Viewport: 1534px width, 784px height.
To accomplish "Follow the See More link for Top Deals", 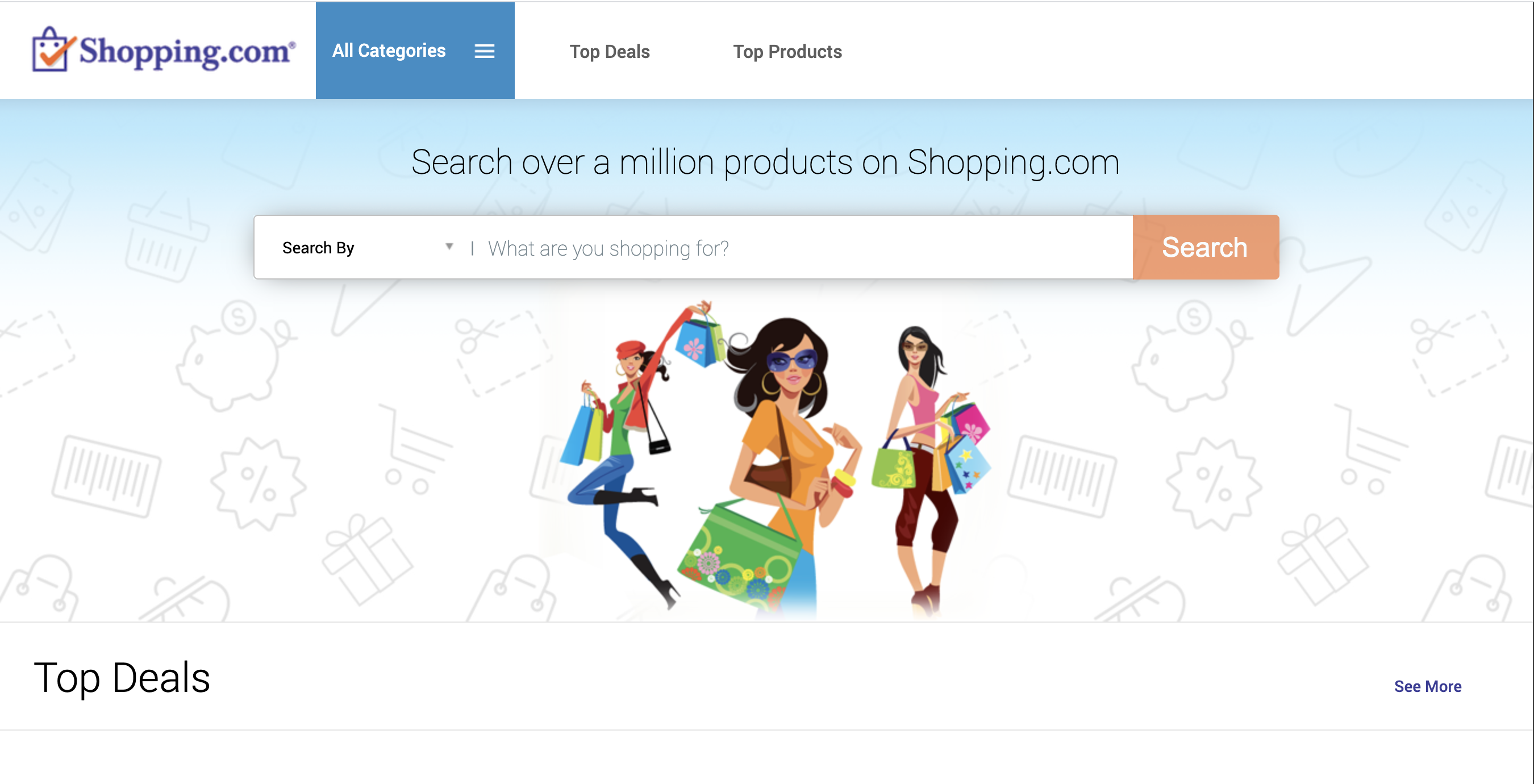I will 1427,686.
